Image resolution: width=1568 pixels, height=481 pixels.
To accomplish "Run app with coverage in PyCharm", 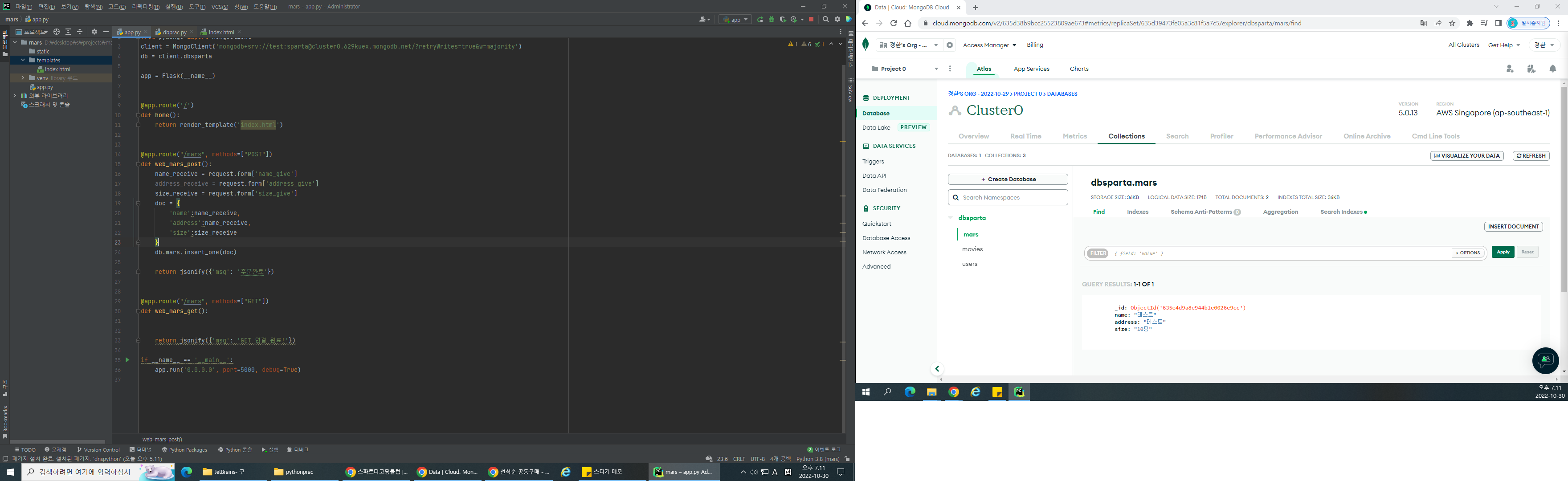I will (x=784, y=20).
